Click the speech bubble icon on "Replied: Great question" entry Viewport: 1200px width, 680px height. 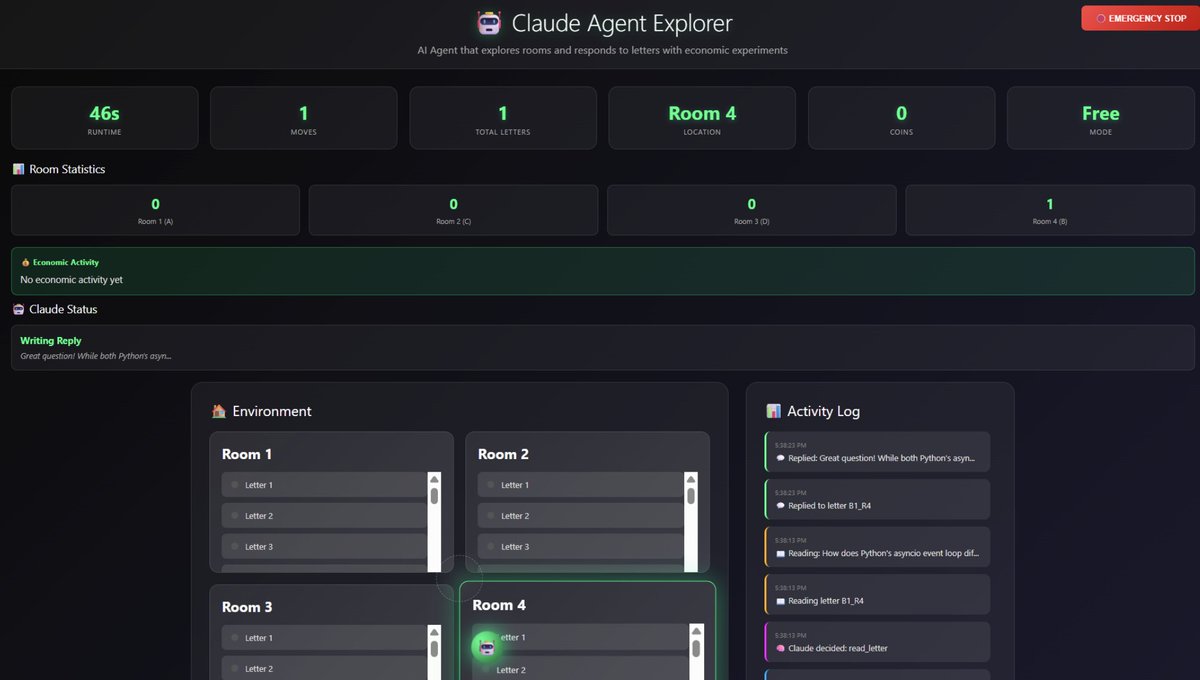(x=781, y=459)
